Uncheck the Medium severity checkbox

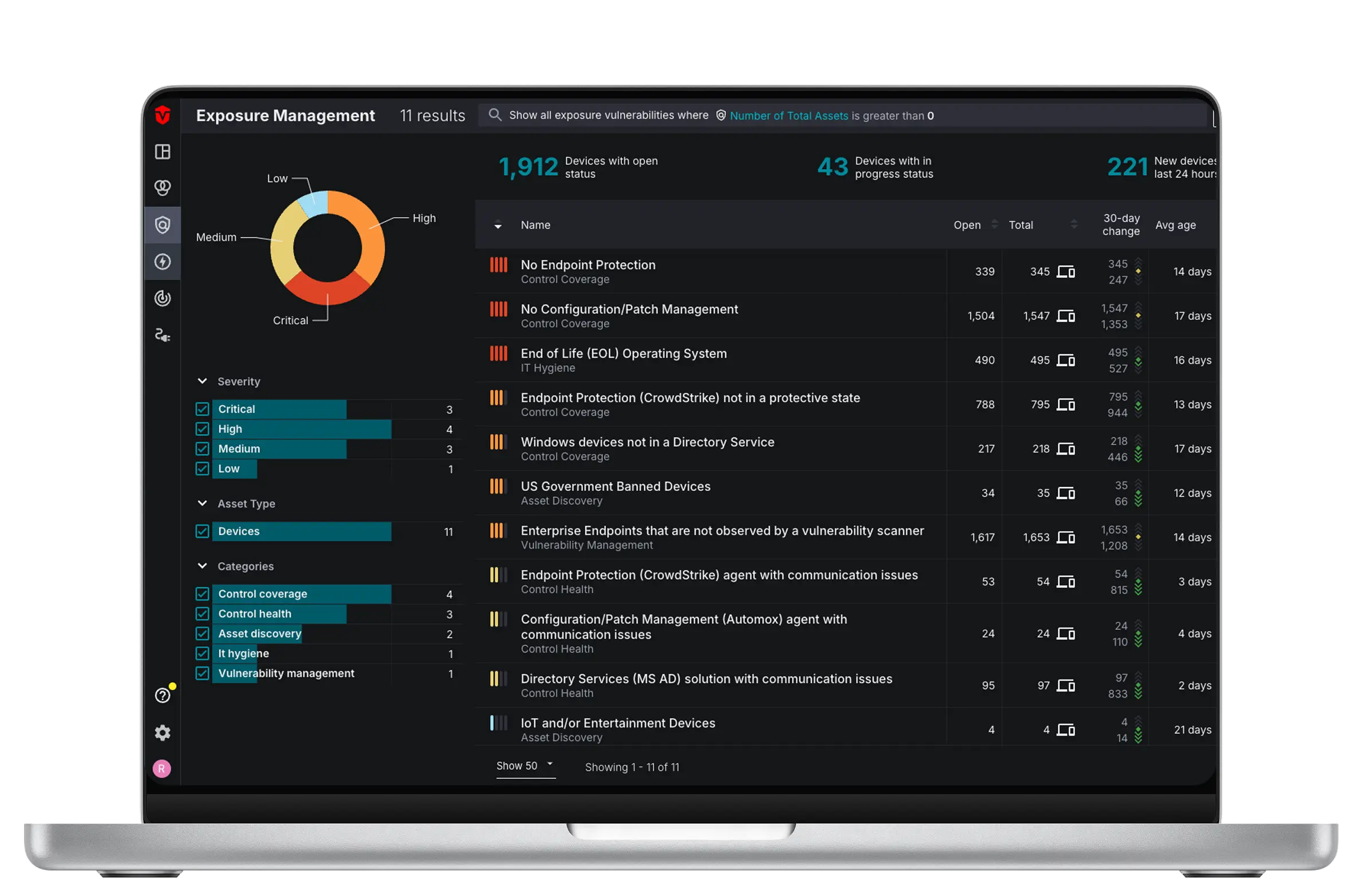[x=202, y=449]
